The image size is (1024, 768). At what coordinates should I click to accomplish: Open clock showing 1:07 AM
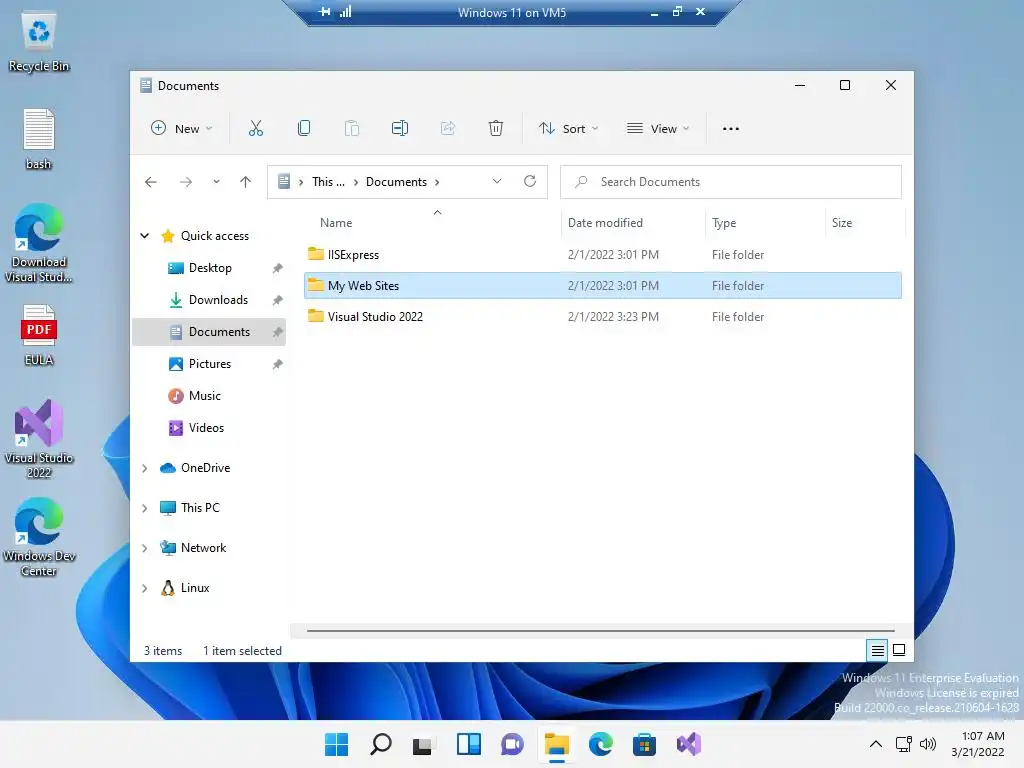point(978,744)
